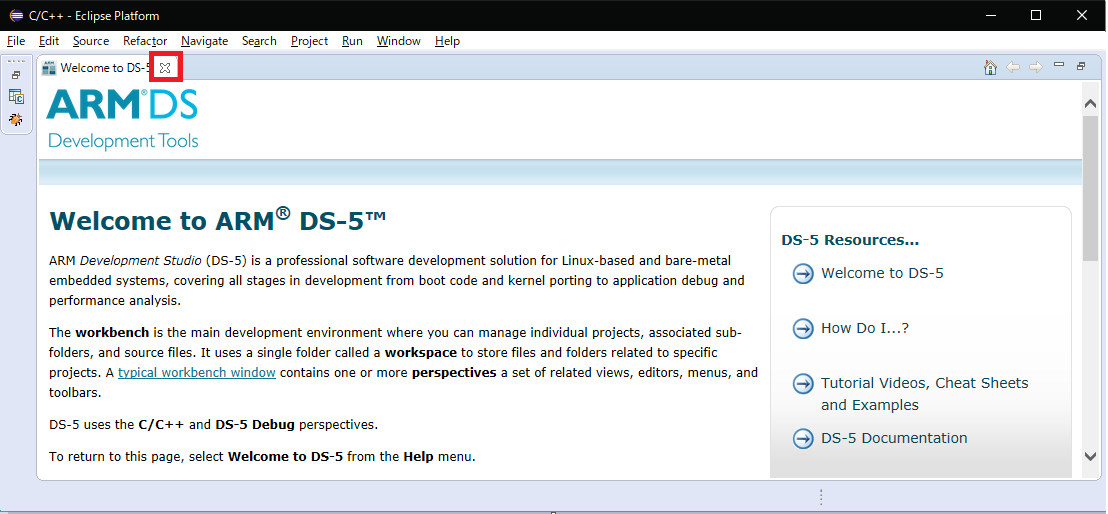Image resolution: width=1108 pixels, height=514 pixels.
Task: Close the Welcome to DS-5 tab
Action: [x=165, y=68]
